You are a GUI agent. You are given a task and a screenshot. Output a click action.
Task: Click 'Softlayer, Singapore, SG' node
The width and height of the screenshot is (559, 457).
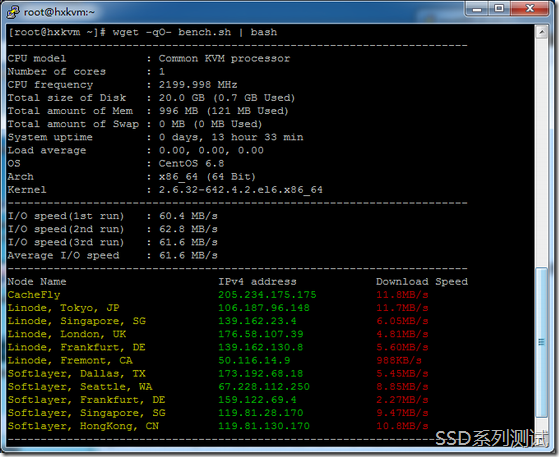(x=86, y=413)
